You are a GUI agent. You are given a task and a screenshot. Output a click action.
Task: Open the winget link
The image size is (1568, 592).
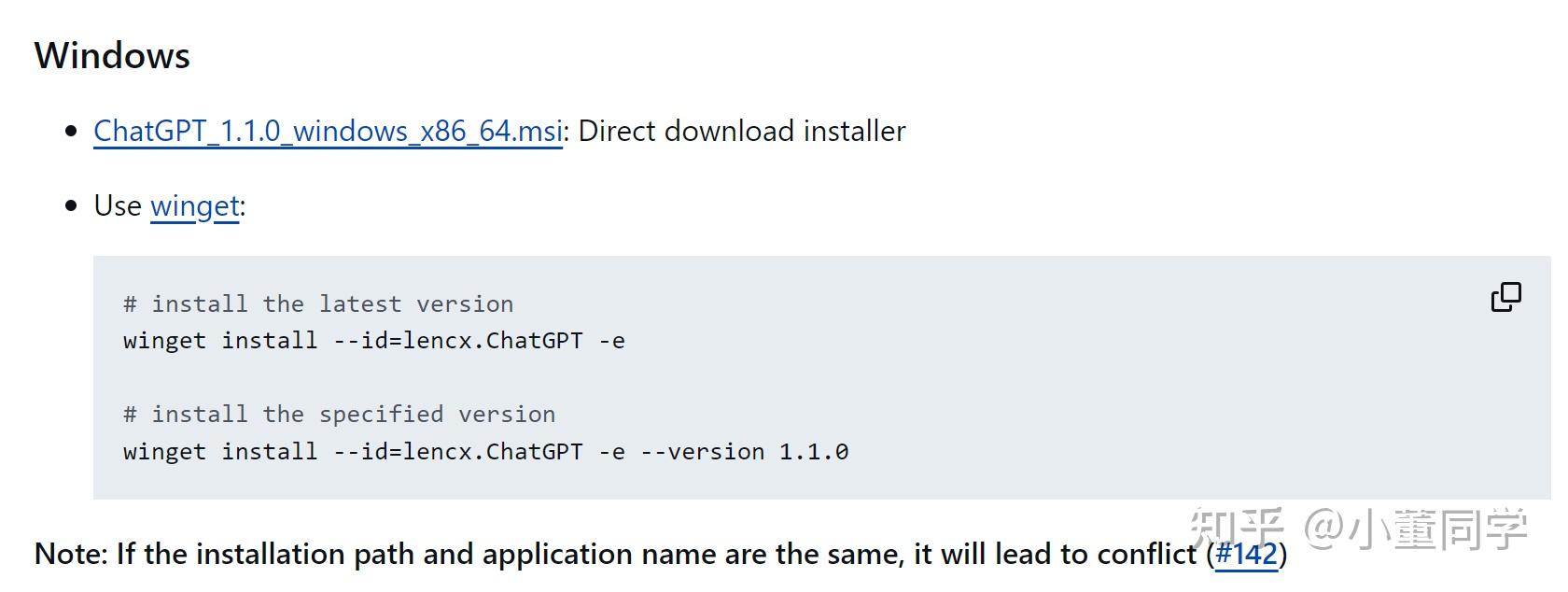click(195, 205)
